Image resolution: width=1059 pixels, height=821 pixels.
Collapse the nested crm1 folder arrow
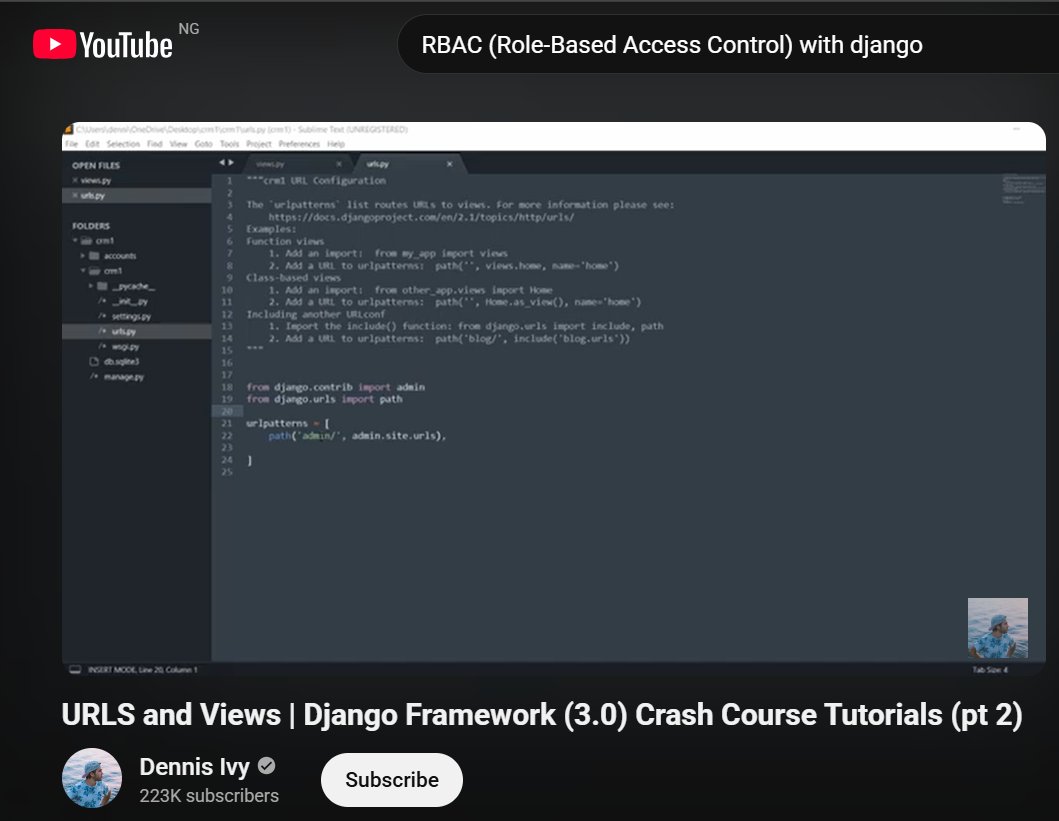[x=82, y=271]
